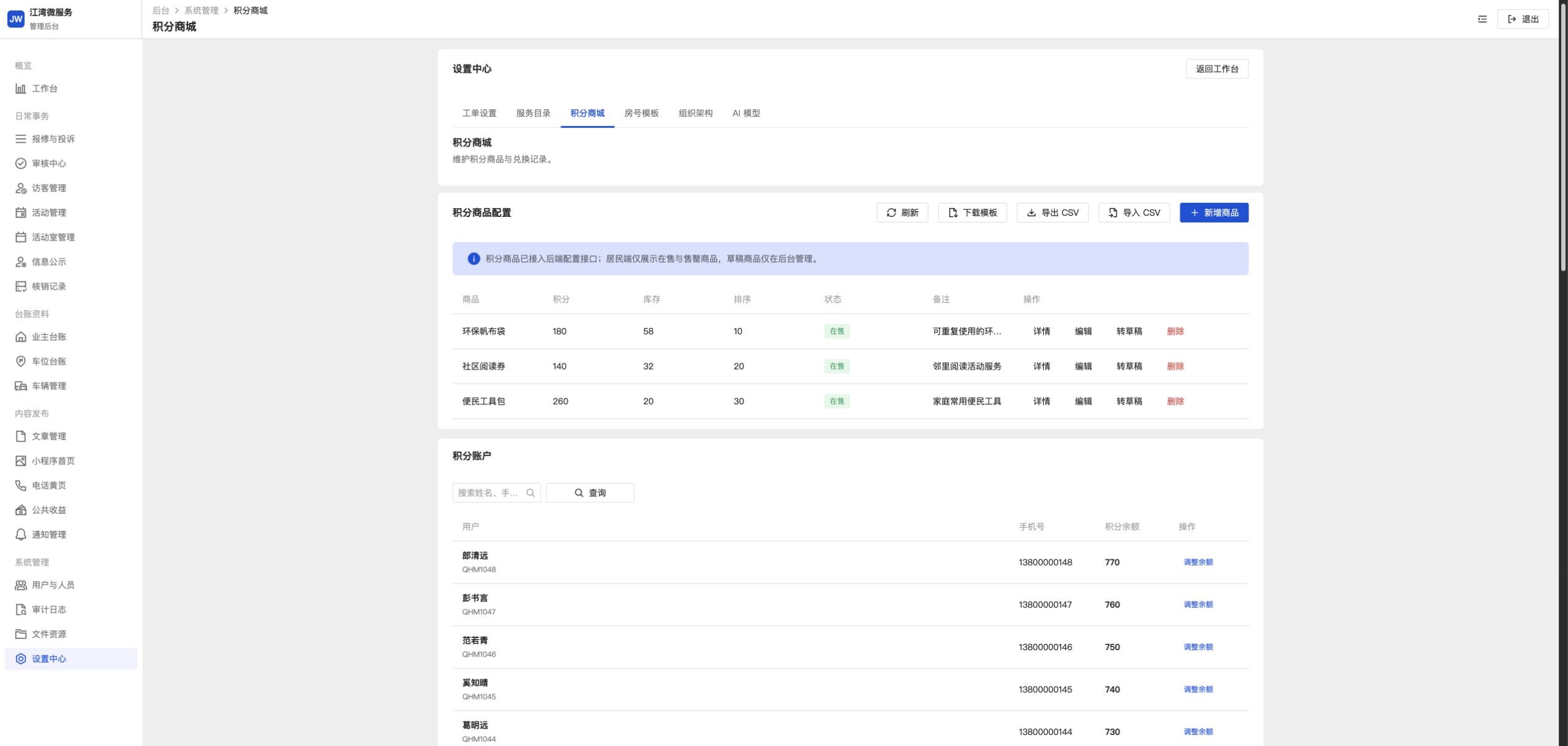Switch to the 服务目录 tab

pos(533,113)
